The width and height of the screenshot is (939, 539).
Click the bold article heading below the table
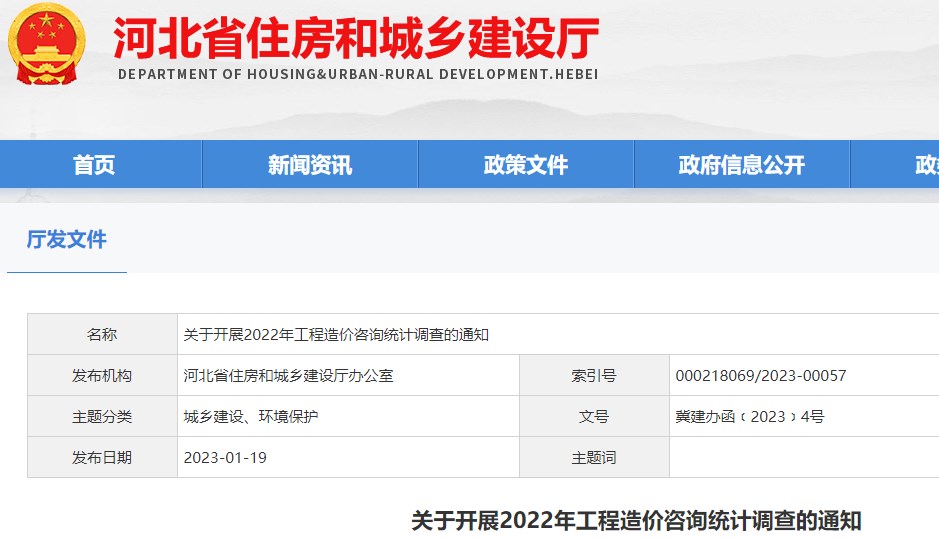click(636, 521)
